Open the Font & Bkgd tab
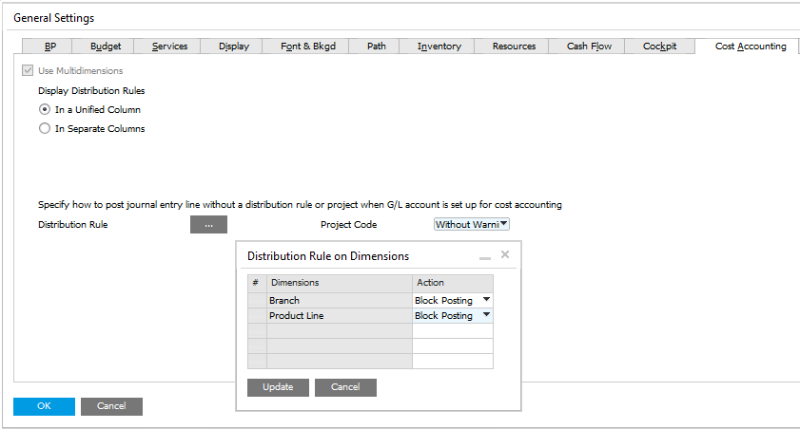This screenshot has width=800, height=429. click(x=308, y=46)
